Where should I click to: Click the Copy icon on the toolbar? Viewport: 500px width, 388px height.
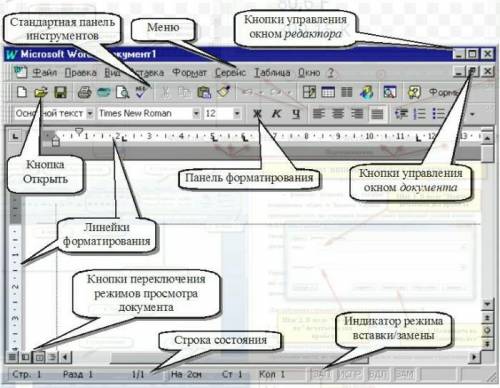click(x=184, y=92)
